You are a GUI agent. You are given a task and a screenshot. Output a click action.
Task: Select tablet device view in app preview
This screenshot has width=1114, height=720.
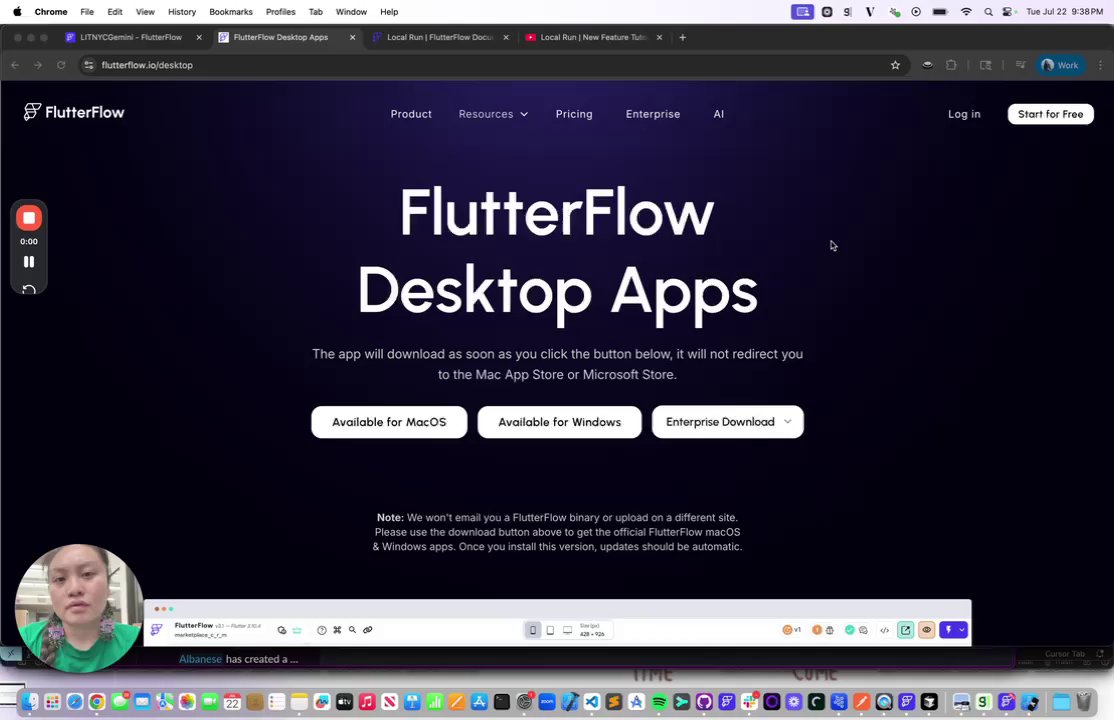pos(550,630)
